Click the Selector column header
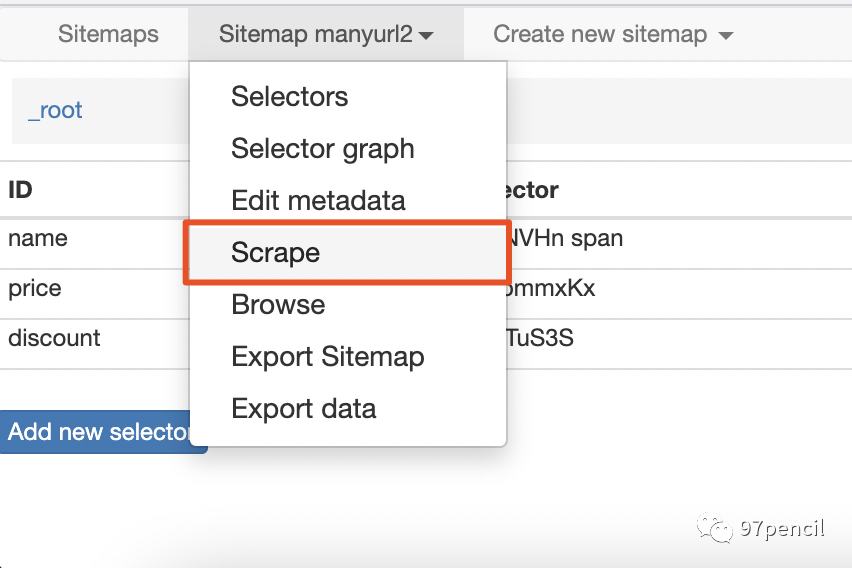This screenshot has height=568, width=852. pos(534,190)
